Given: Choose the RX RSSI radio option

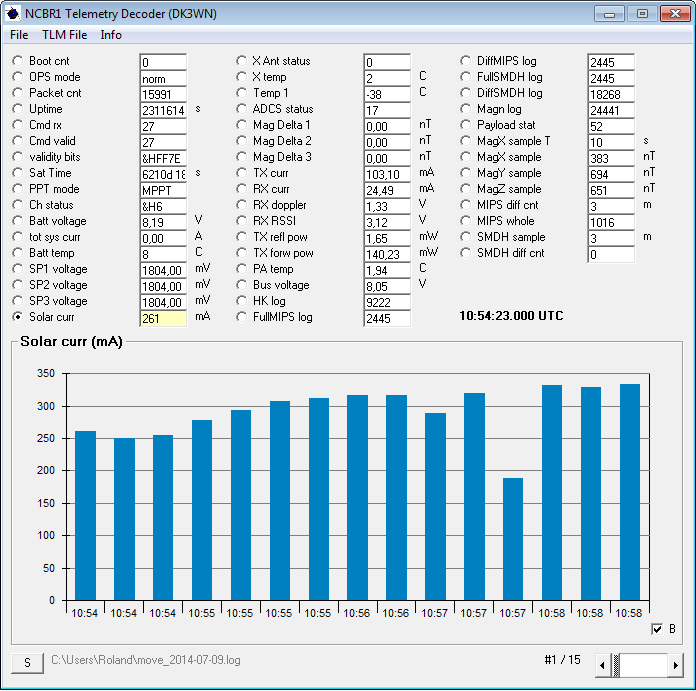Looking at the screenshot, I should click(242, 221).
